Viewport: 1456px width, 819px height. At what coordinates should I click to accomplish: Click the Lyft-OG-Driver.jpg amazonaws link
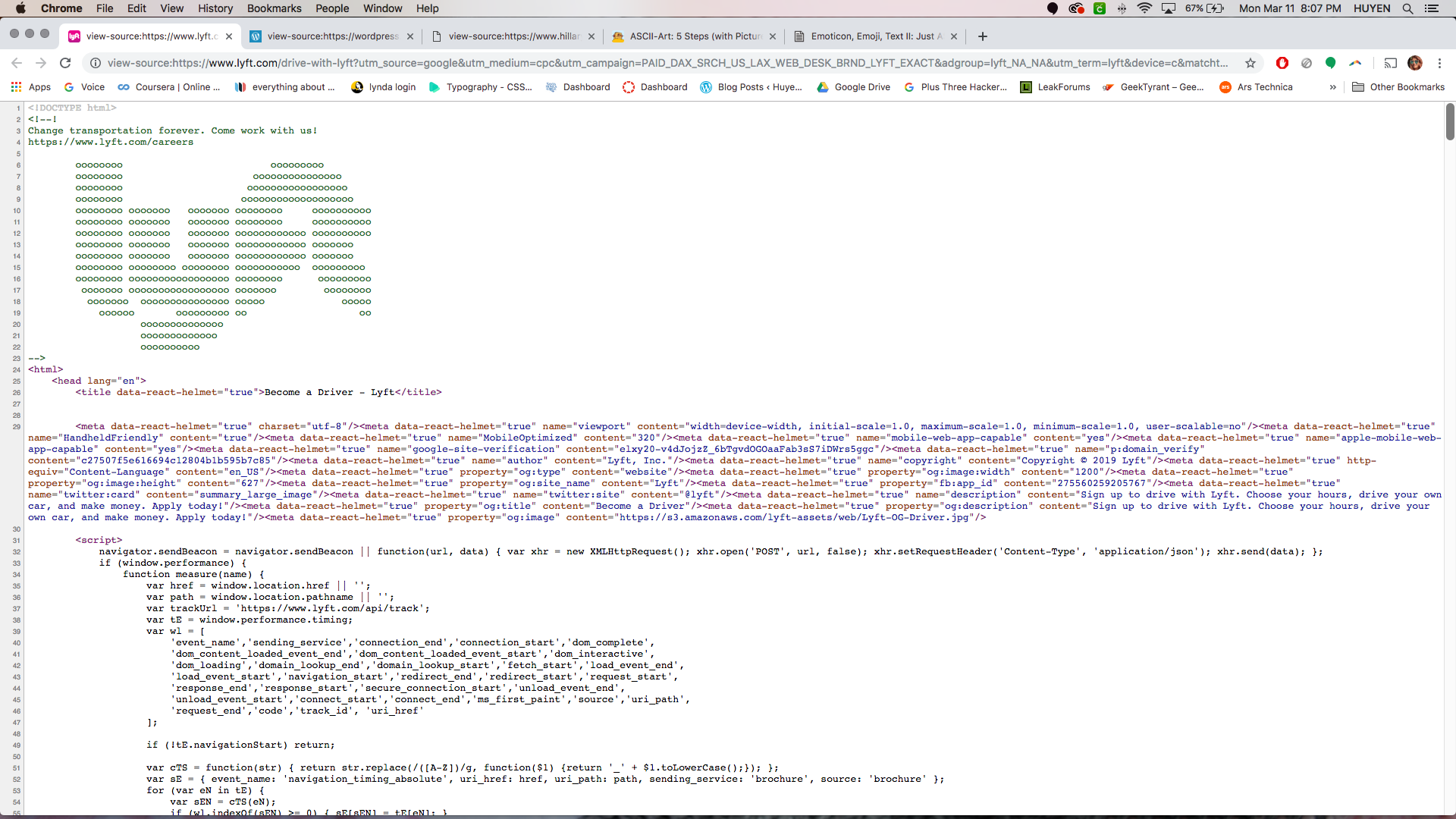tap(793, 518)
